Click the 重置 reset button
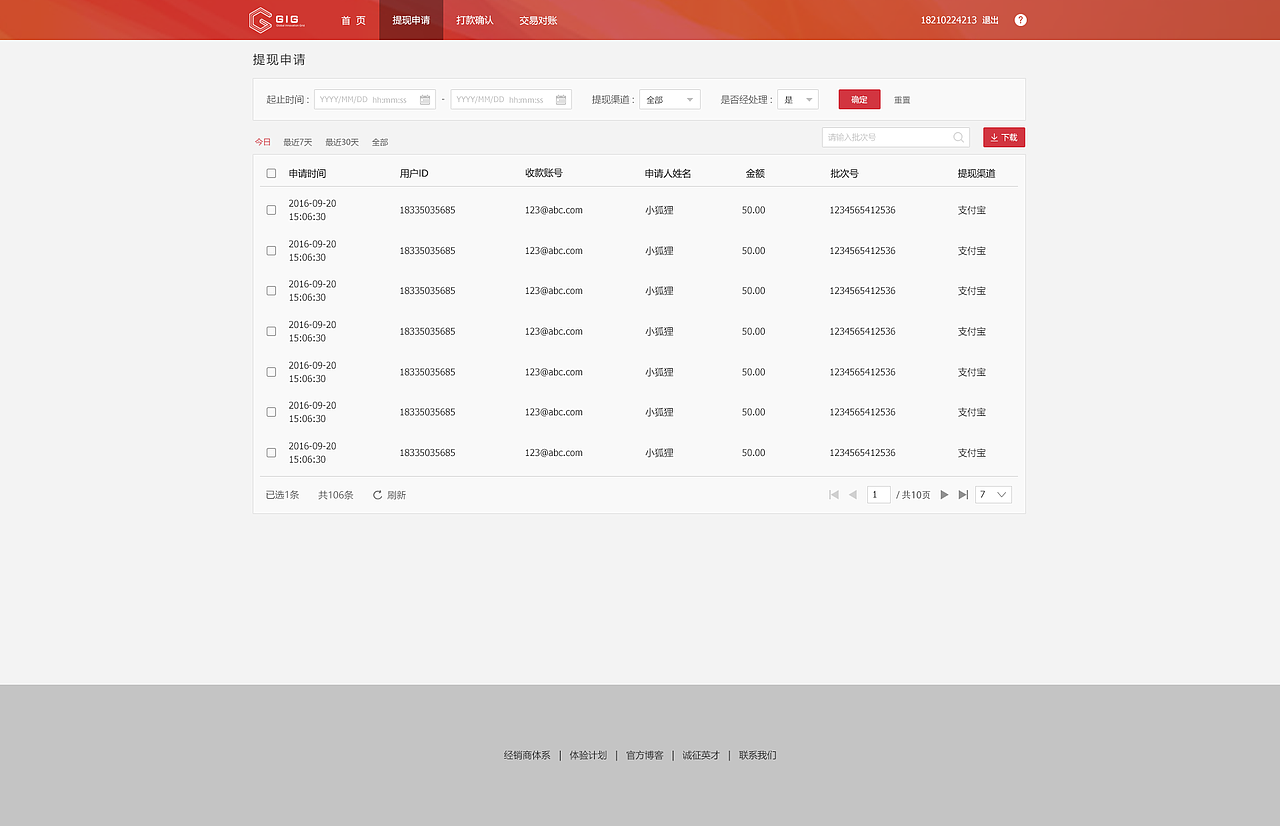The height and width of the screenshot is (826, 1280). pos(902,100)
